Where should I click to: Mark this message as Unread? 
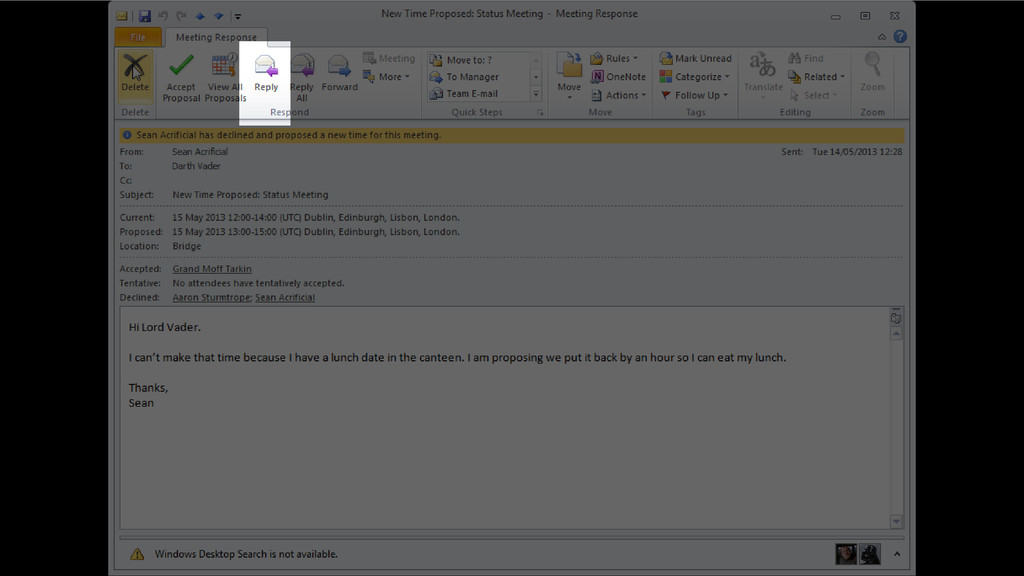point(696,58)
